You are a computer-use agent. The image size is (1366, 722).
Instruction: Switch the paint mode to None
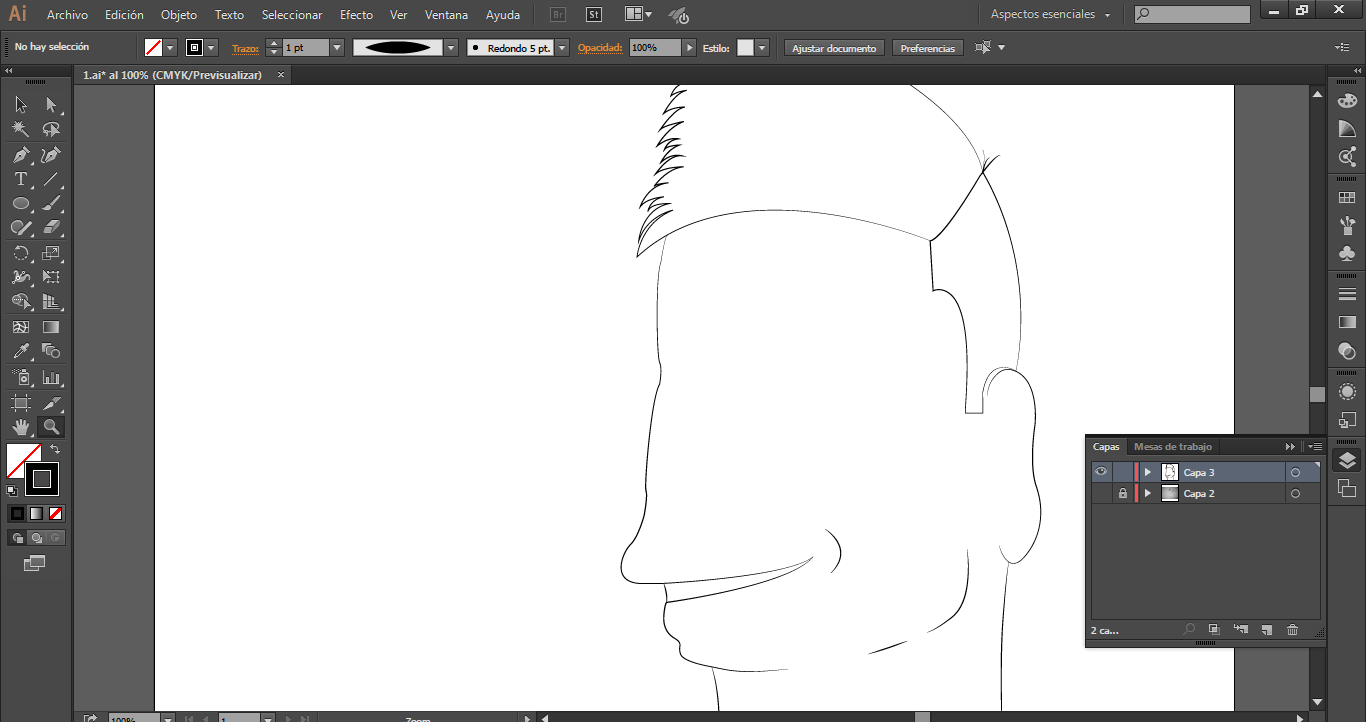click(x=56, y=514)
